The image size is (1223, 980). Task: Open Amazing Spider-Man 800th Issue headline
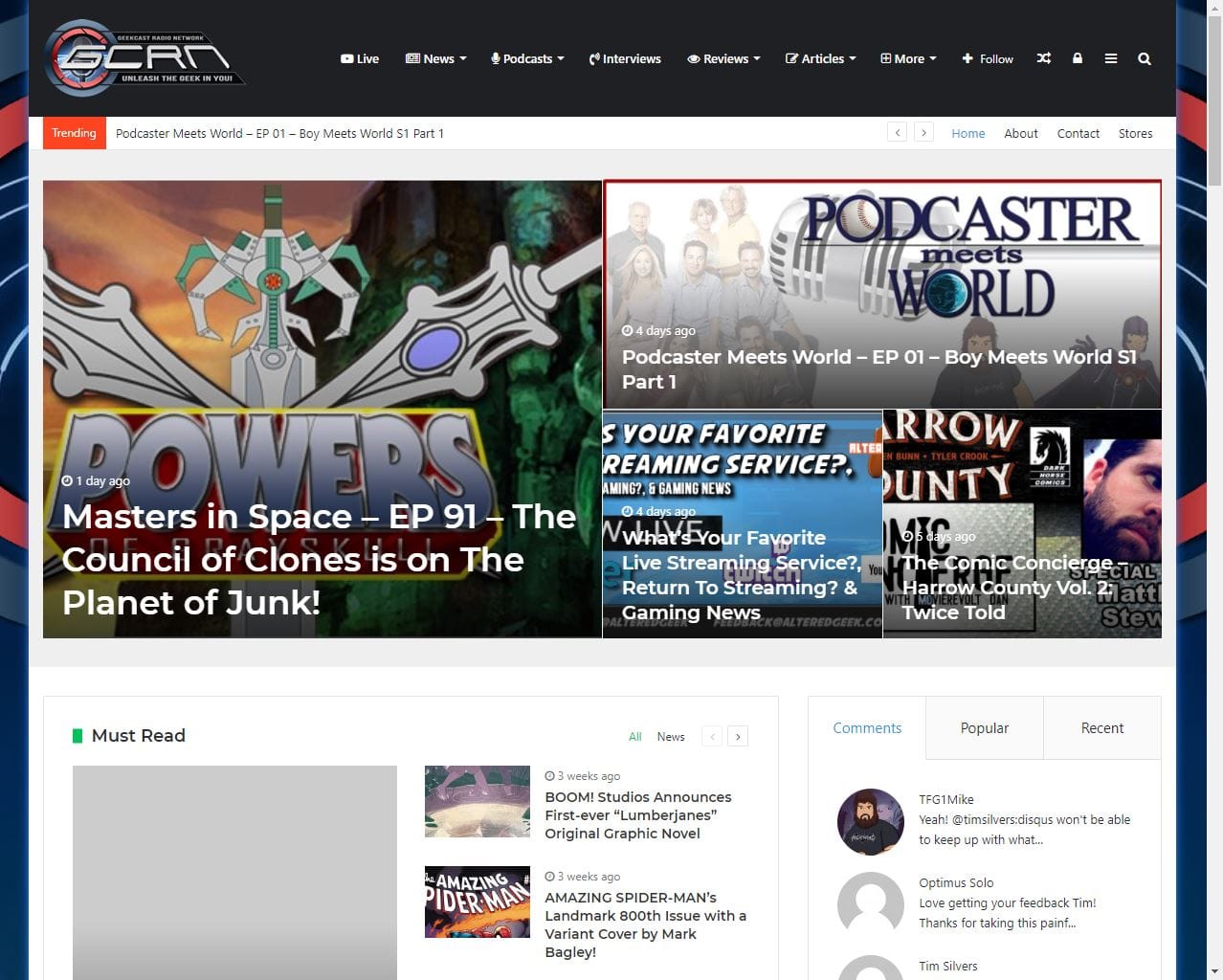point(645,924)
